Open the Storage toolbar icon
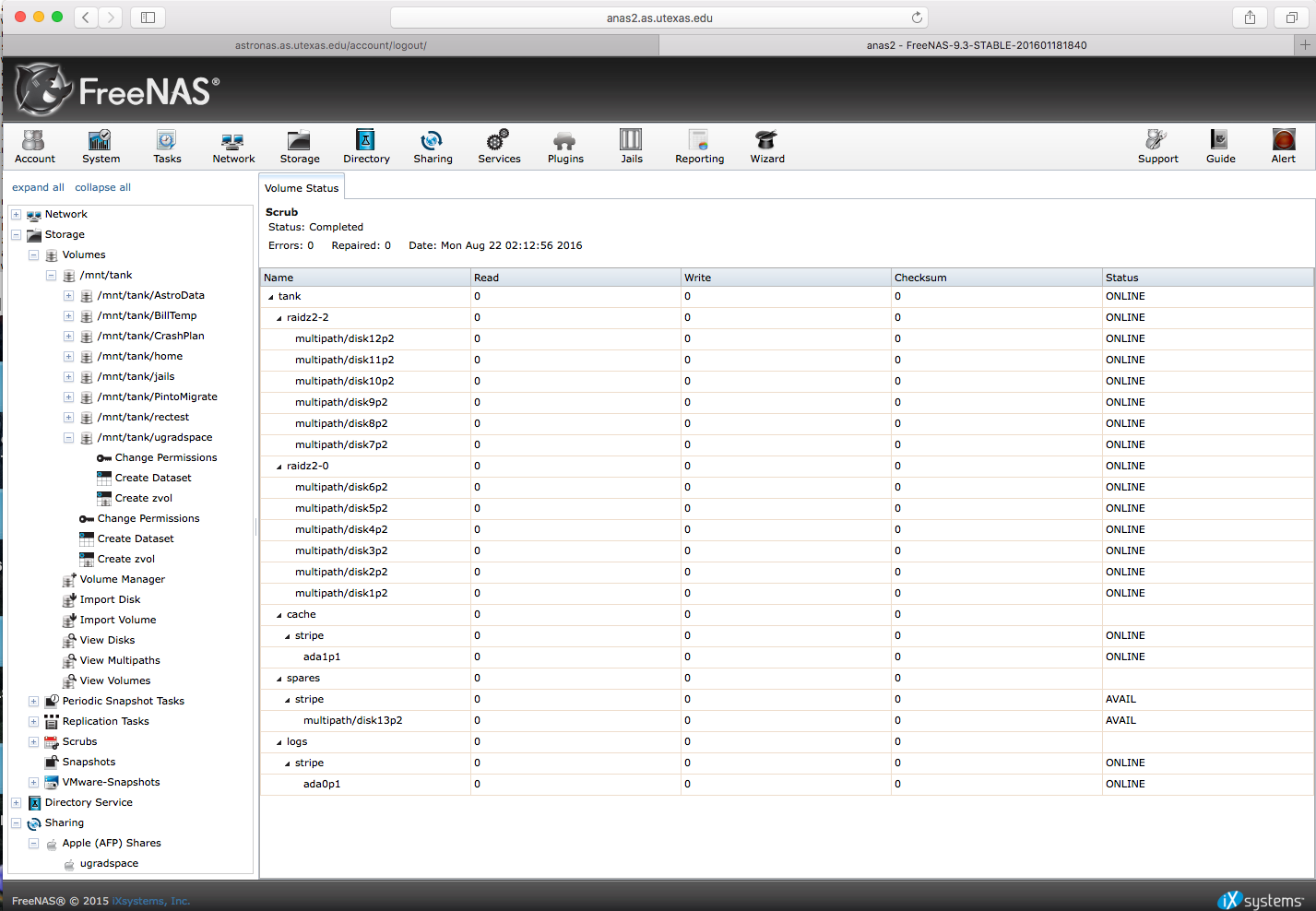 click(300, 146)
